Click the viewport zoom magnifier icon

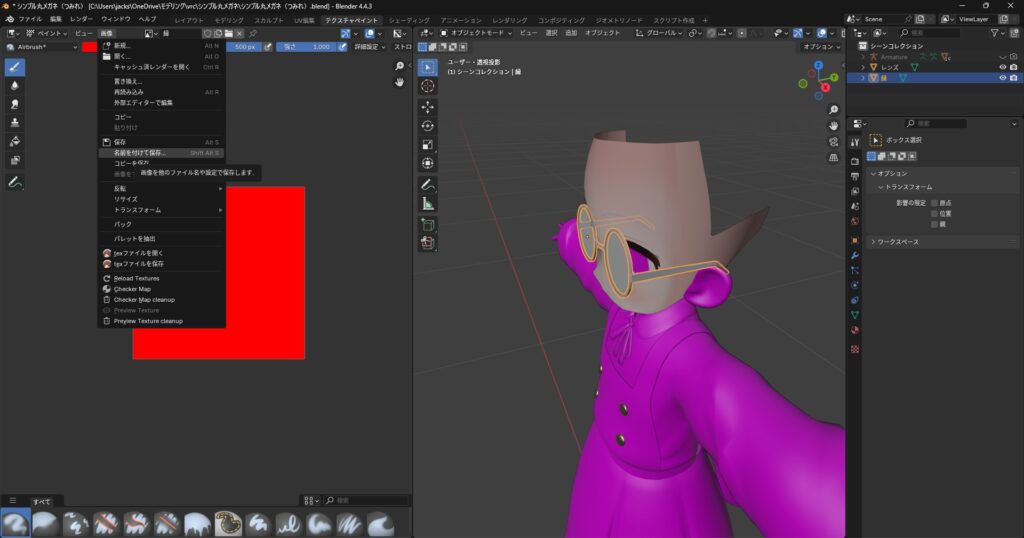click(x=833, y=110)
